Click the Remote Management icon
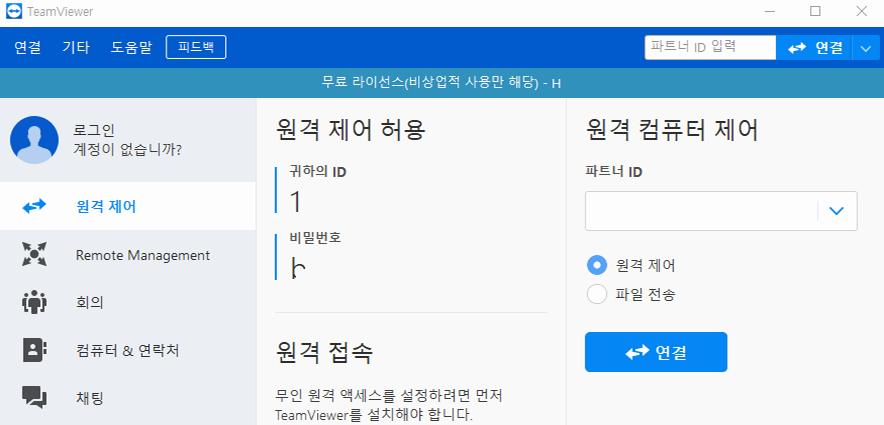 click(x=34, y=255)
